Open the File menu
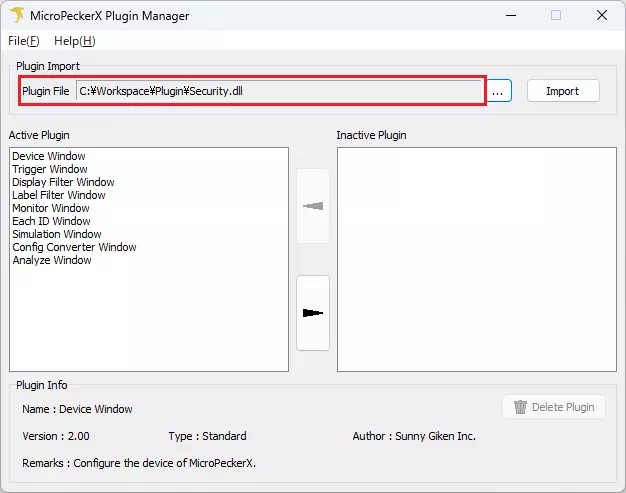626x493 pixels. point(24,41)
